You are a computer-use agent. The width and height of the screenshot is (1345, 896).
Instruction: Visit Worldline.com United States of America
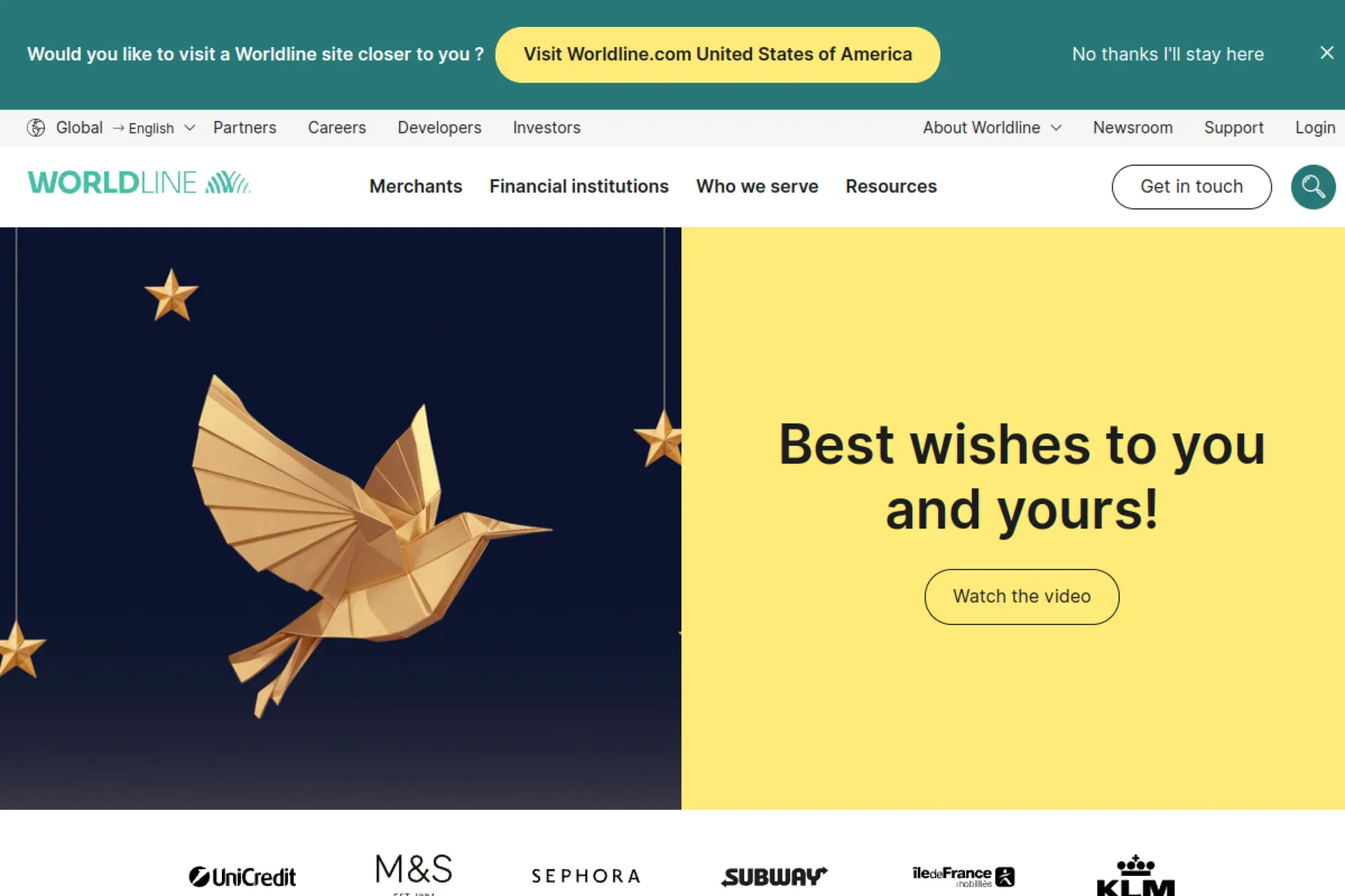coord(718,54)
